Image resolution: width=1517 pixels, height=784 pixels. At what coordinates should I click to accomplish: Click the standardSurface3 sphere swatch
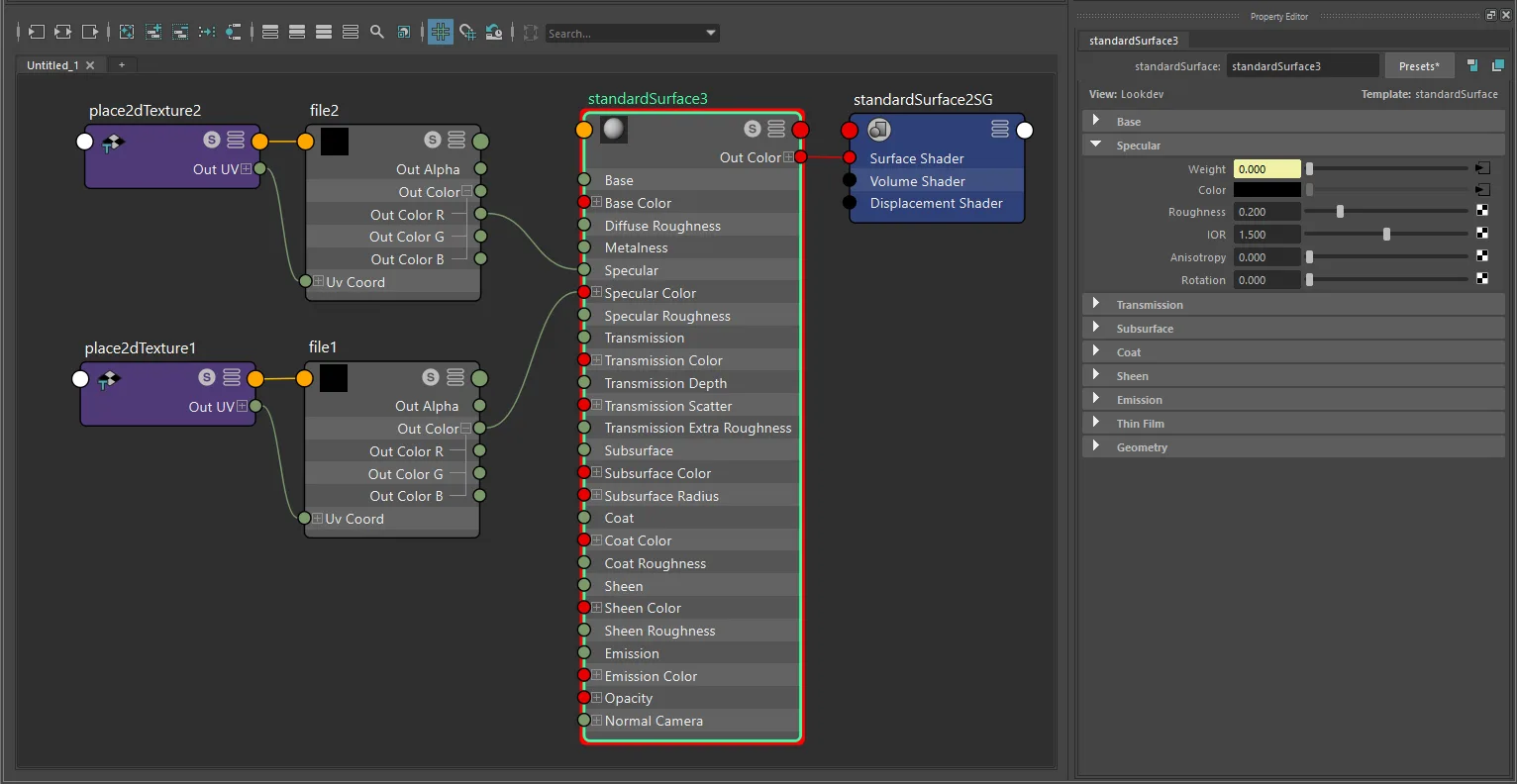(614, 130)
